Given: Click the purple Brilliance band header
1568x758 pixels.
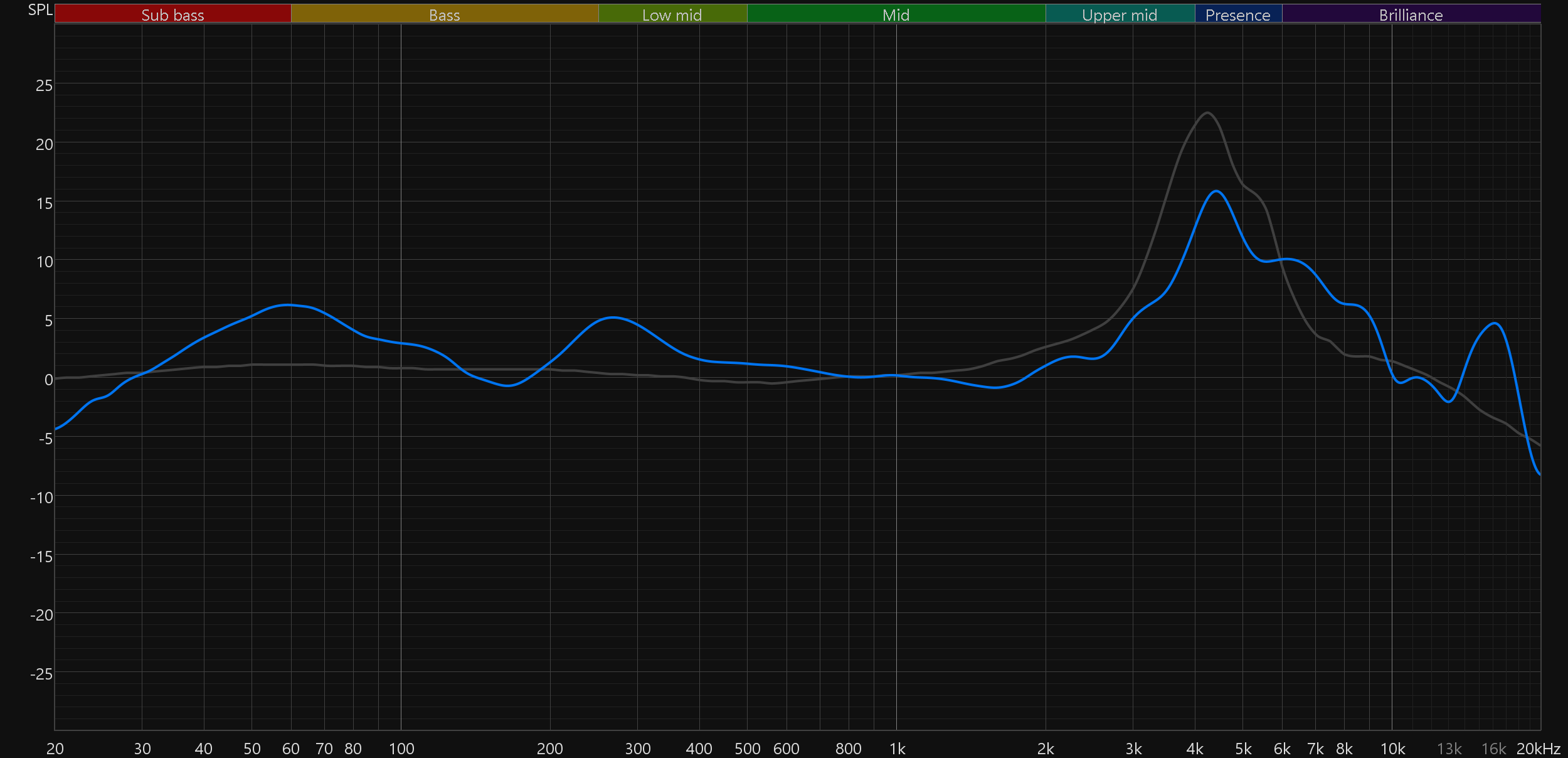Looking at the screenshot, I should pos(1411,14).
